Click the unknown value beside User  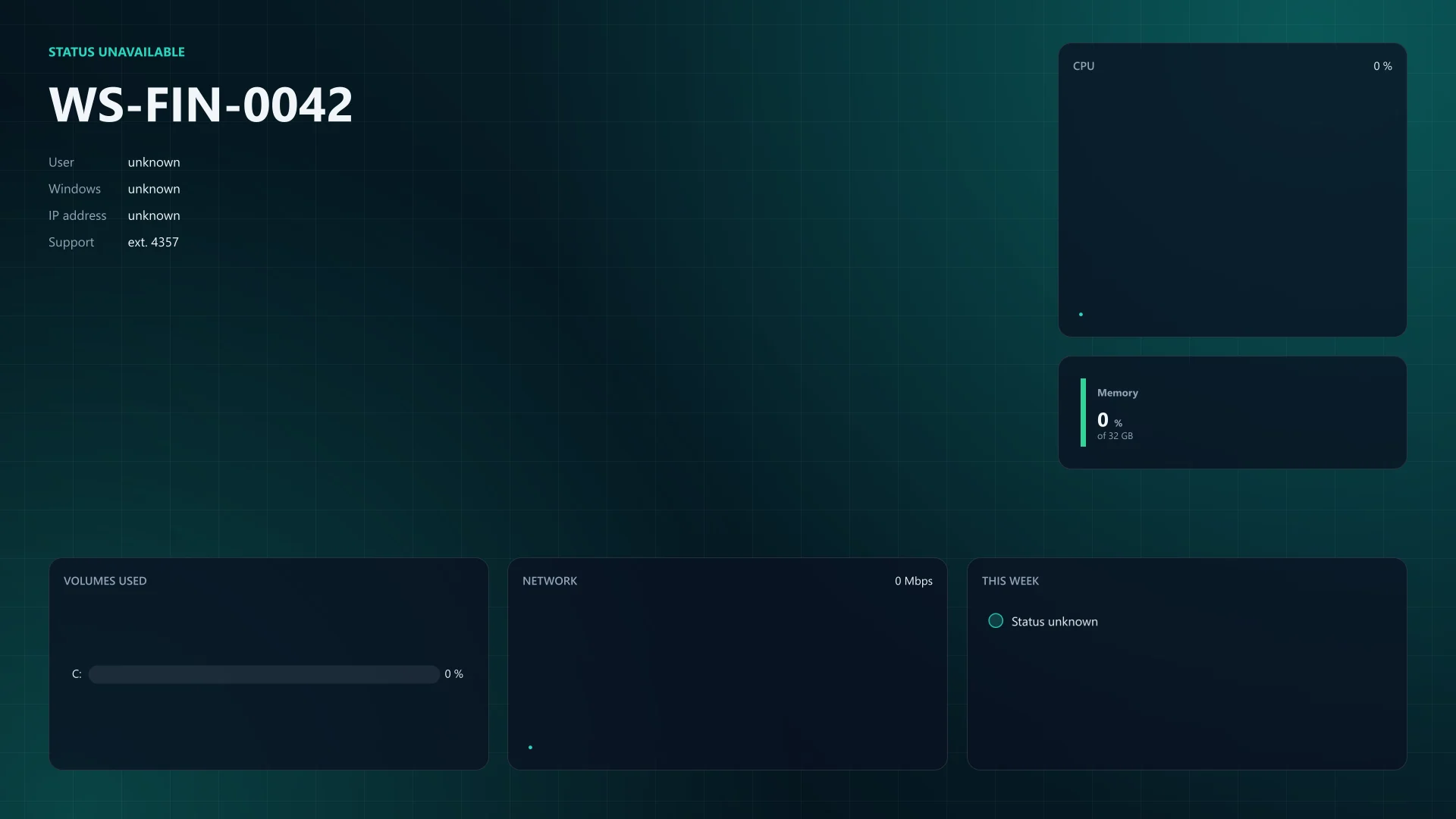click(154, 162)
